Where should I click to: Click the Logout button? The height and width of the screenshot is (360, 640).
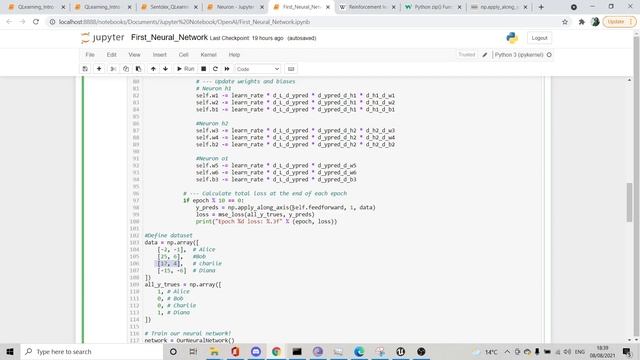[x=539, y=38]
